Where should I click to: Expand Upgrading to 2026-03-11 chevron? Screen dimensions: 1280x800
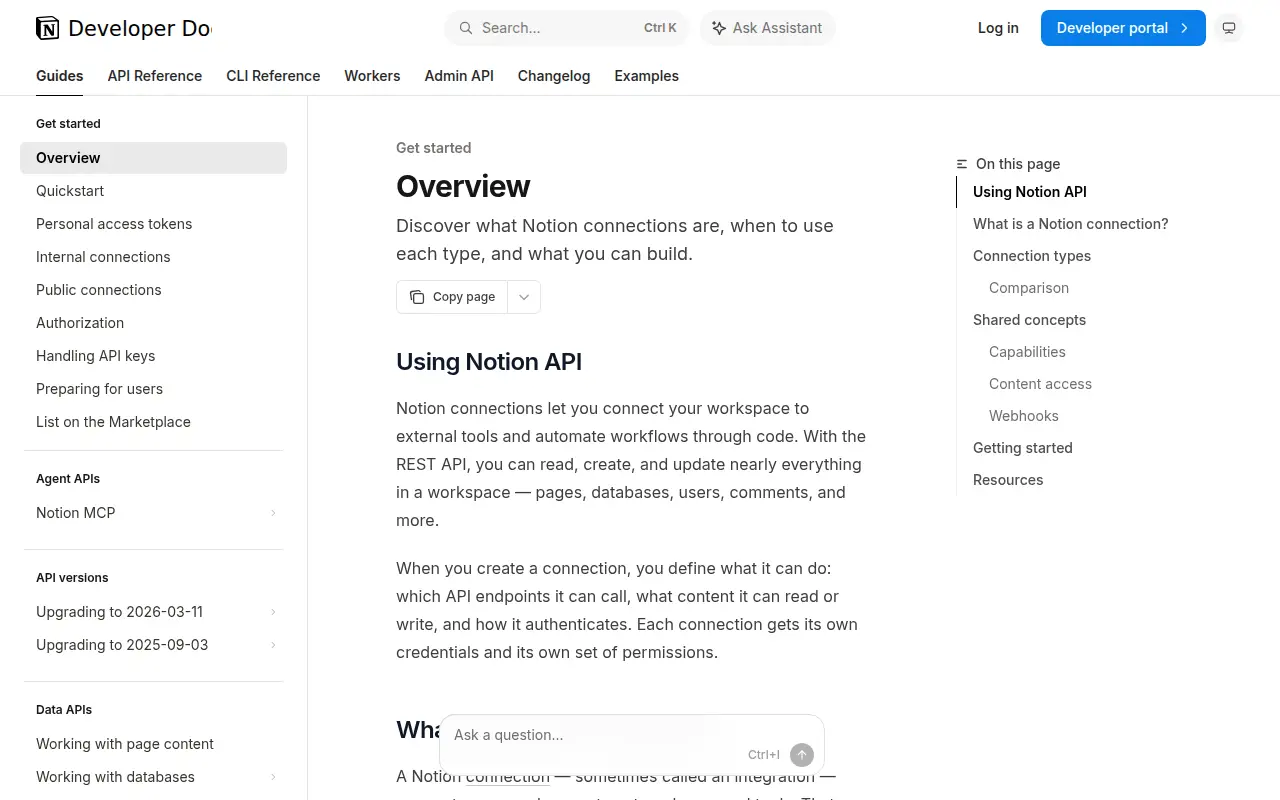point(273,612)
